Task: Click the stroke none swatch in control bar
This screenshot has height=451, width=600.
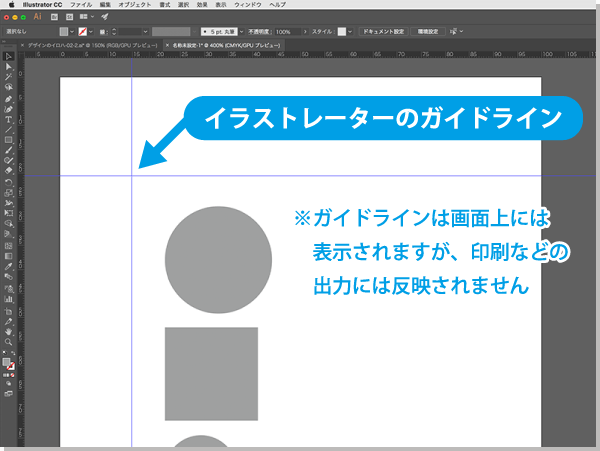Action: (x=83, y=32)
